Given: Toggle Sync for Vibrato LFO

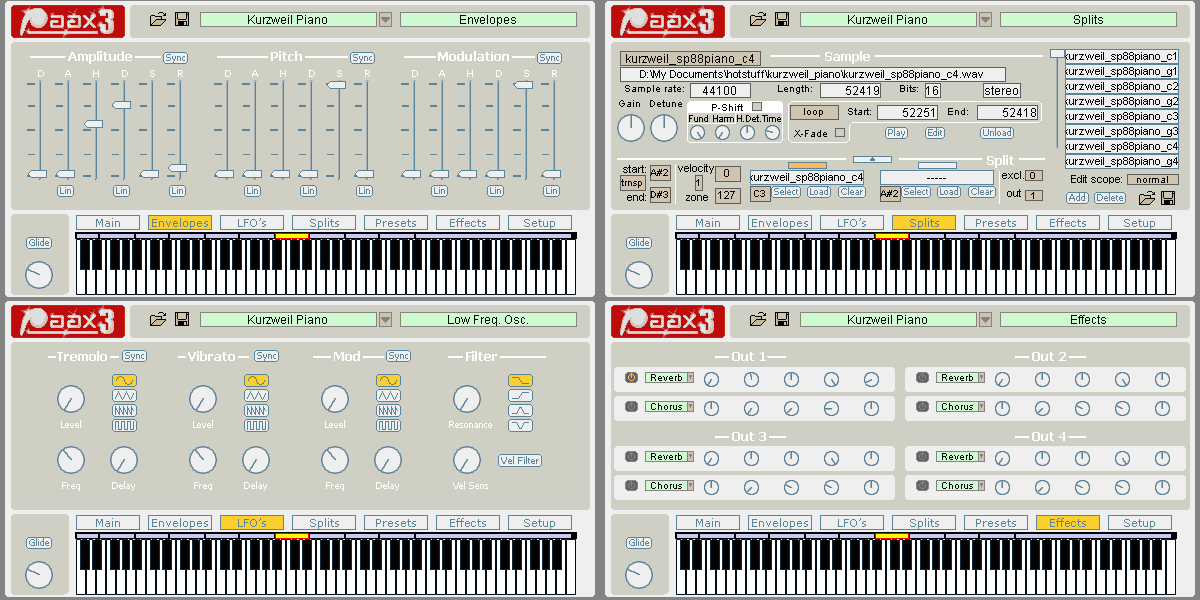Looking at the screenshot, I should point(266,356).
